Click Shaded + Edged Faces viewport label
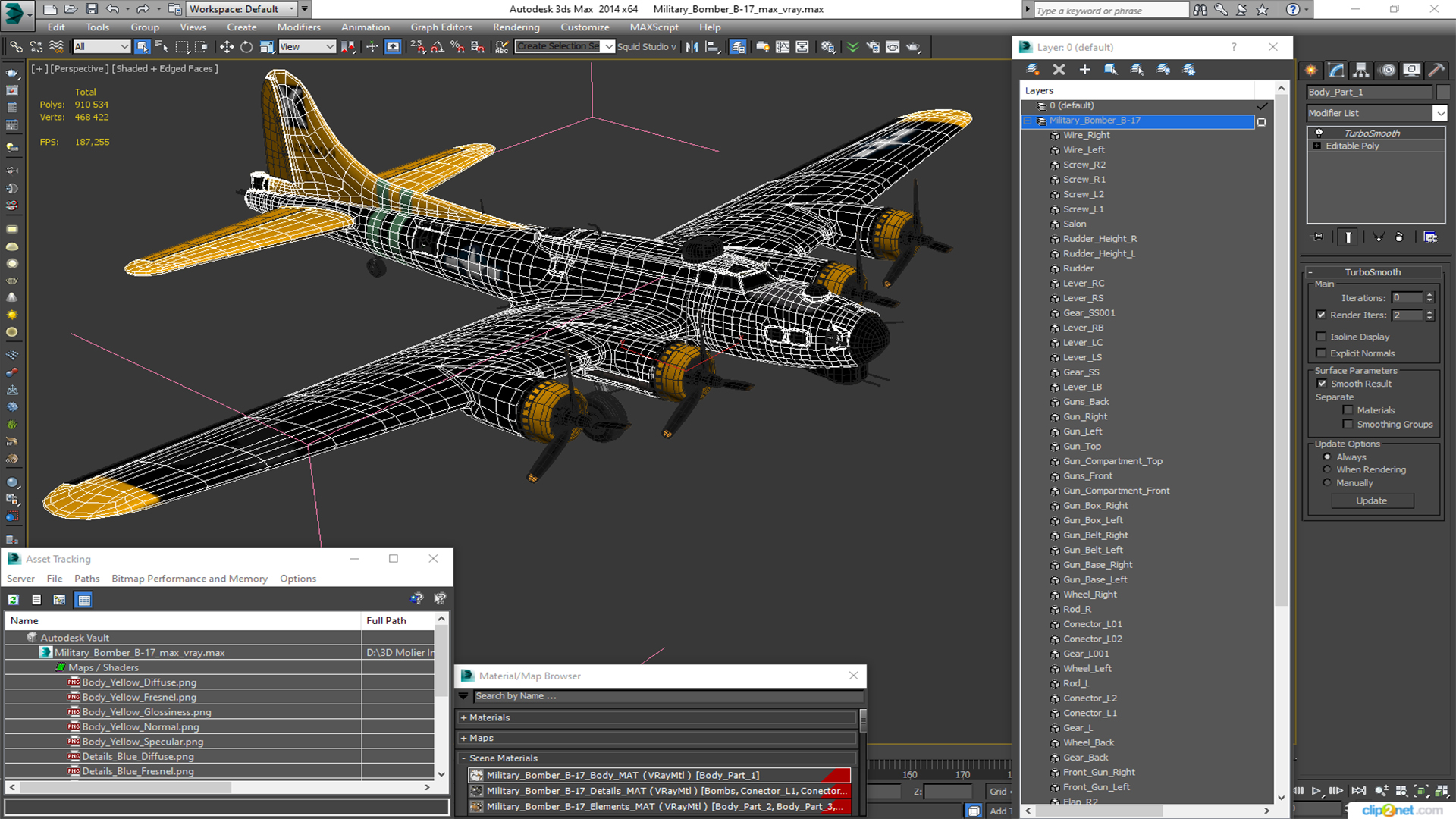This screenshot has height=819, width=1456. [x=165, y=68]
